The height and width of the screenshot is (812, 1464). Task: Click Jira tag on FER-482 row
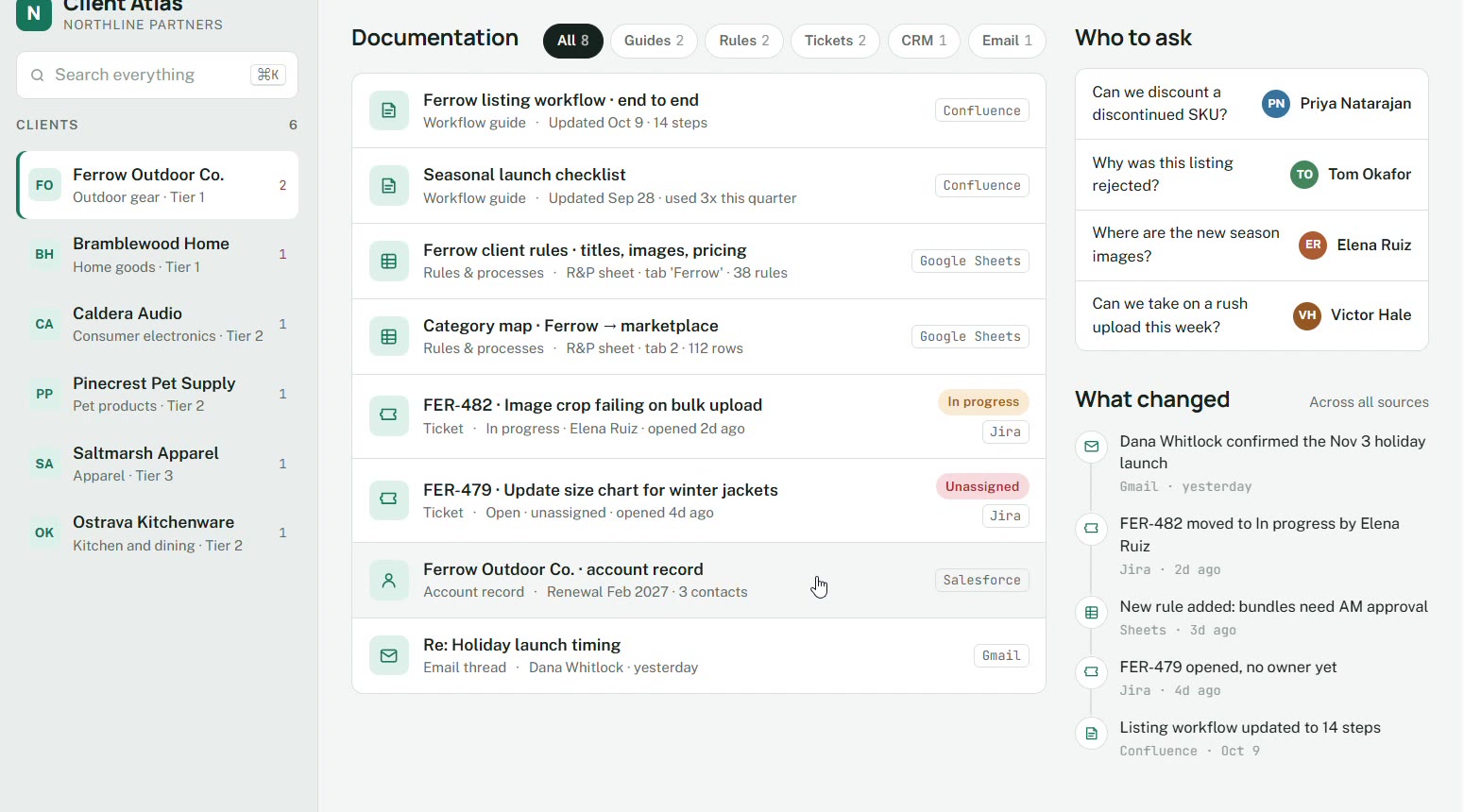(1006, 432)
